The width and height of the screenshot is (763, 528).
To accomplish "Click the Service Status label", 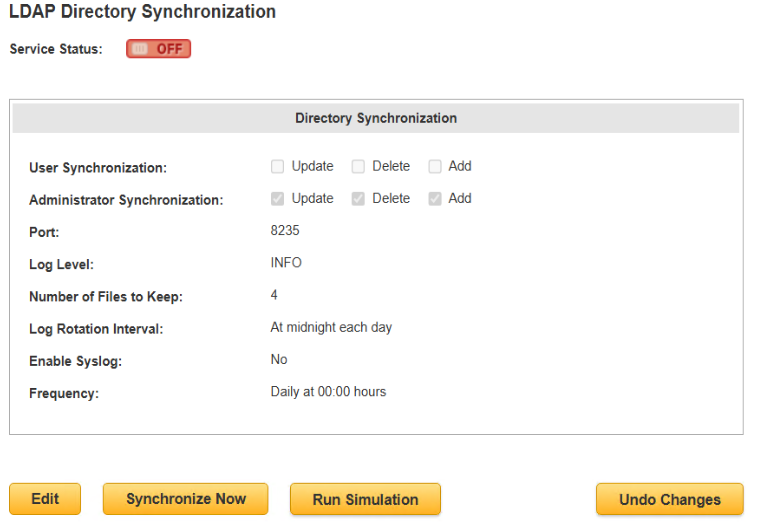I will pyautogui.click(x=56, y=49).
